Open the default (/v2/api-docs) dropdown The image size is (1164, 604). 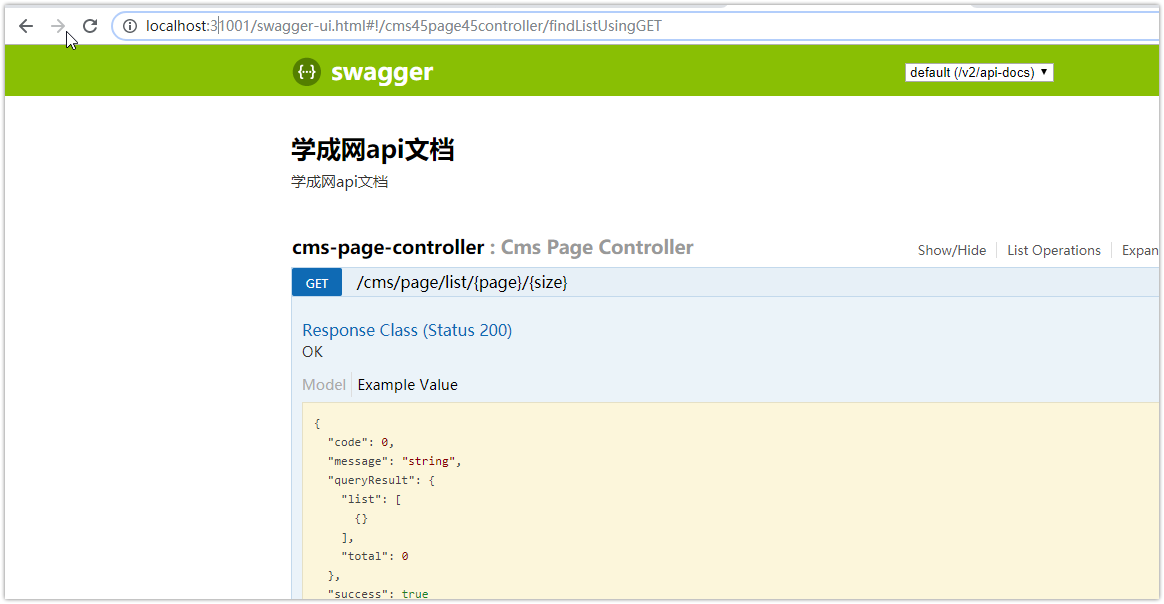coord(978,72)
